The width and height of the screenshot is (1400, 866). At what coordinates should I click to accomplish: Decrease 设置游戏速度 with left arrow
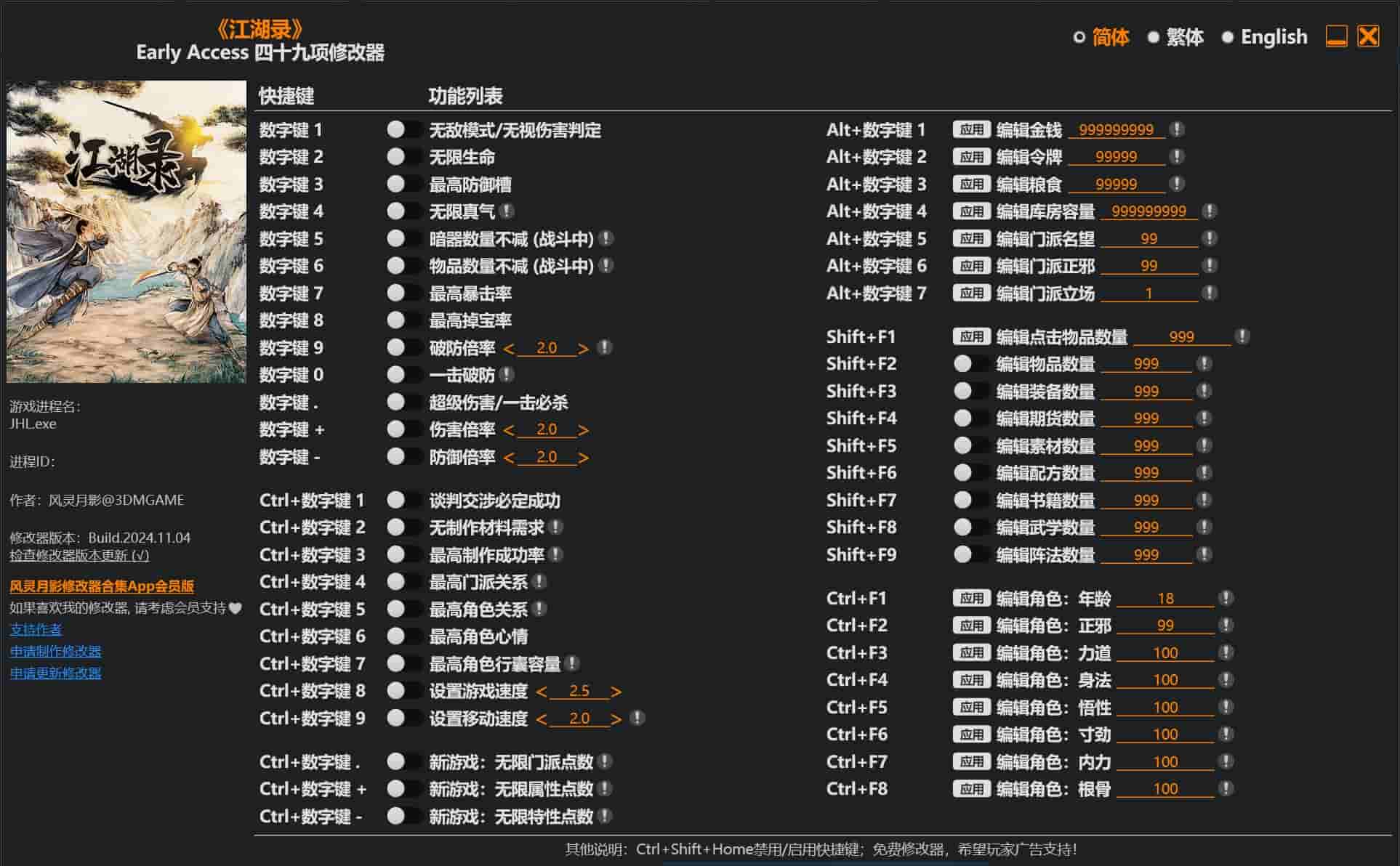(541, 692)
